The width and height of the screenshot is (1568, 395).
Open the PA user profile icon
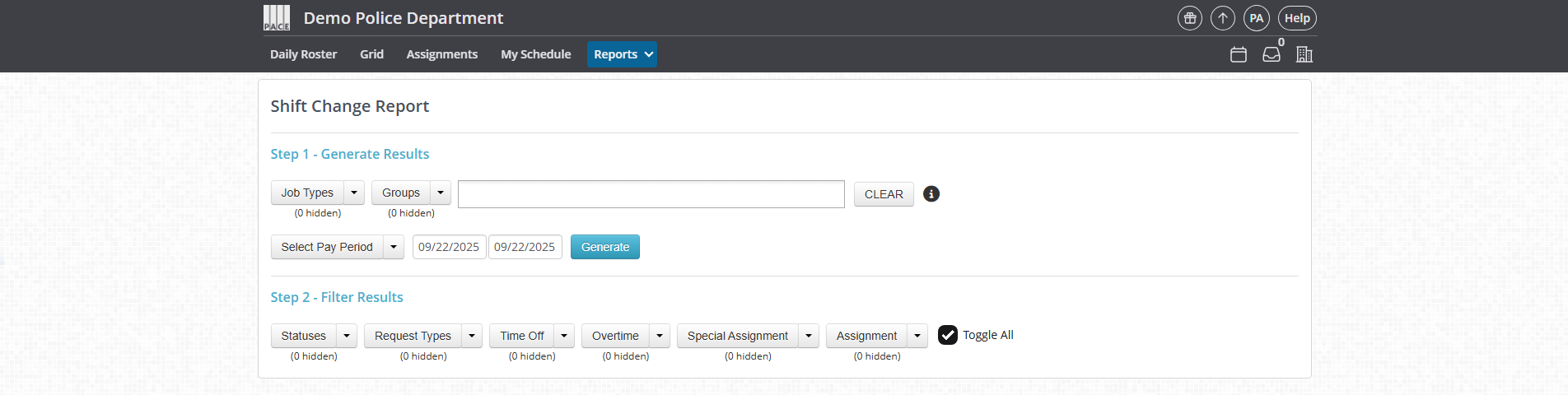1256,18
